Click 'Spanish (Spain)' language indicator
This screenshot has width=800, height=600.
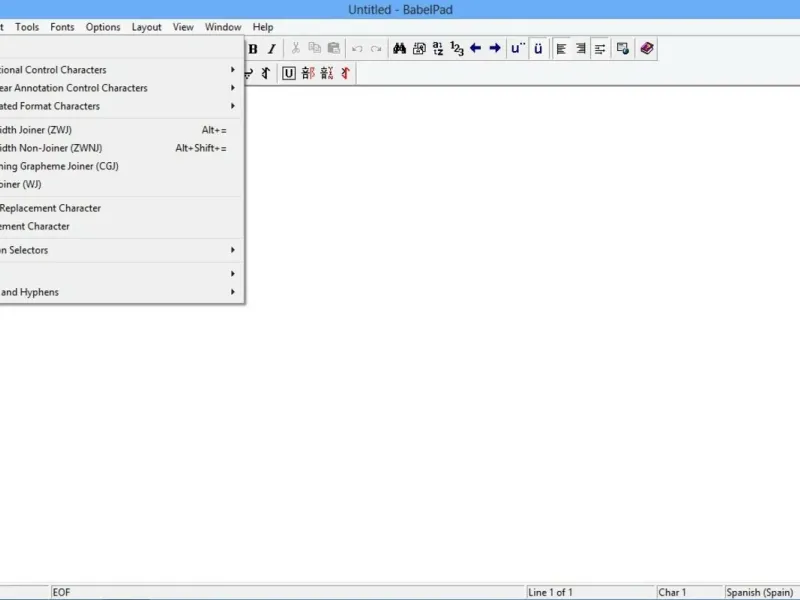click(762, 592)
